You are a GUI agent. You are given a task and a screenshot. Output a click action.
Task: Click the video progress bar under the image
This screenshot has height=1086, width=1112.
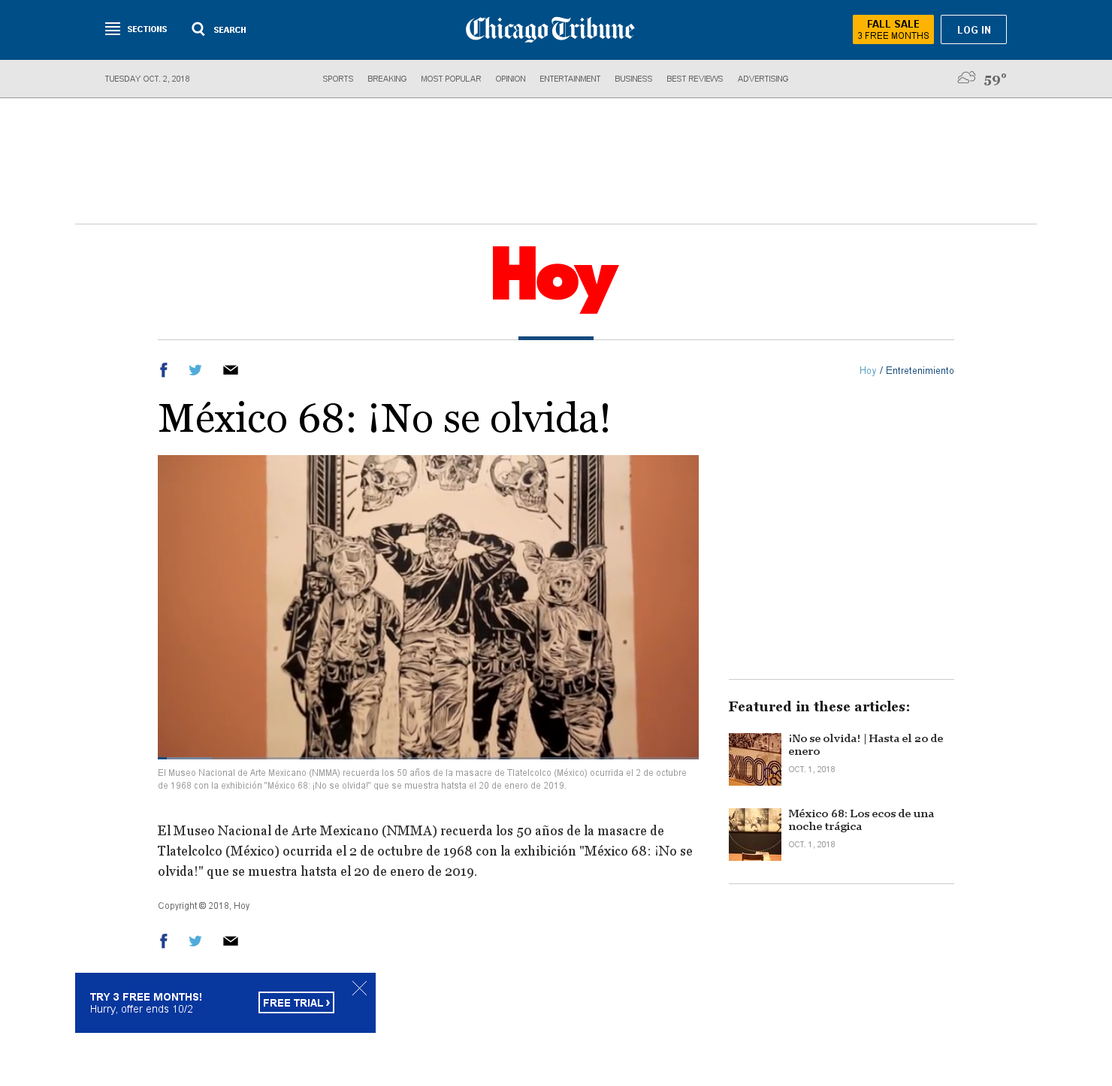428,758
